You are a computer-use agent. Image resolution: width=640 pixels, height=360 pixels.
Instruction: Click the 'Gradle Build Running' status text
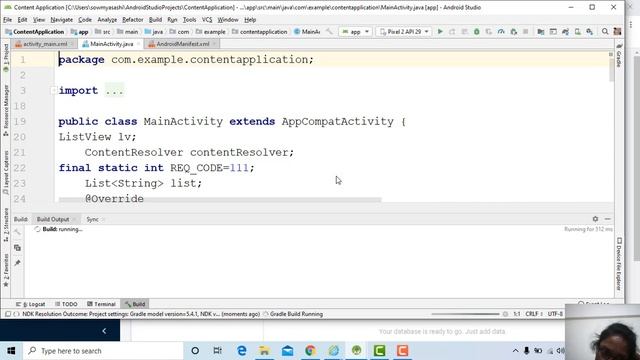pyautogui.click(x=296, y=314)
